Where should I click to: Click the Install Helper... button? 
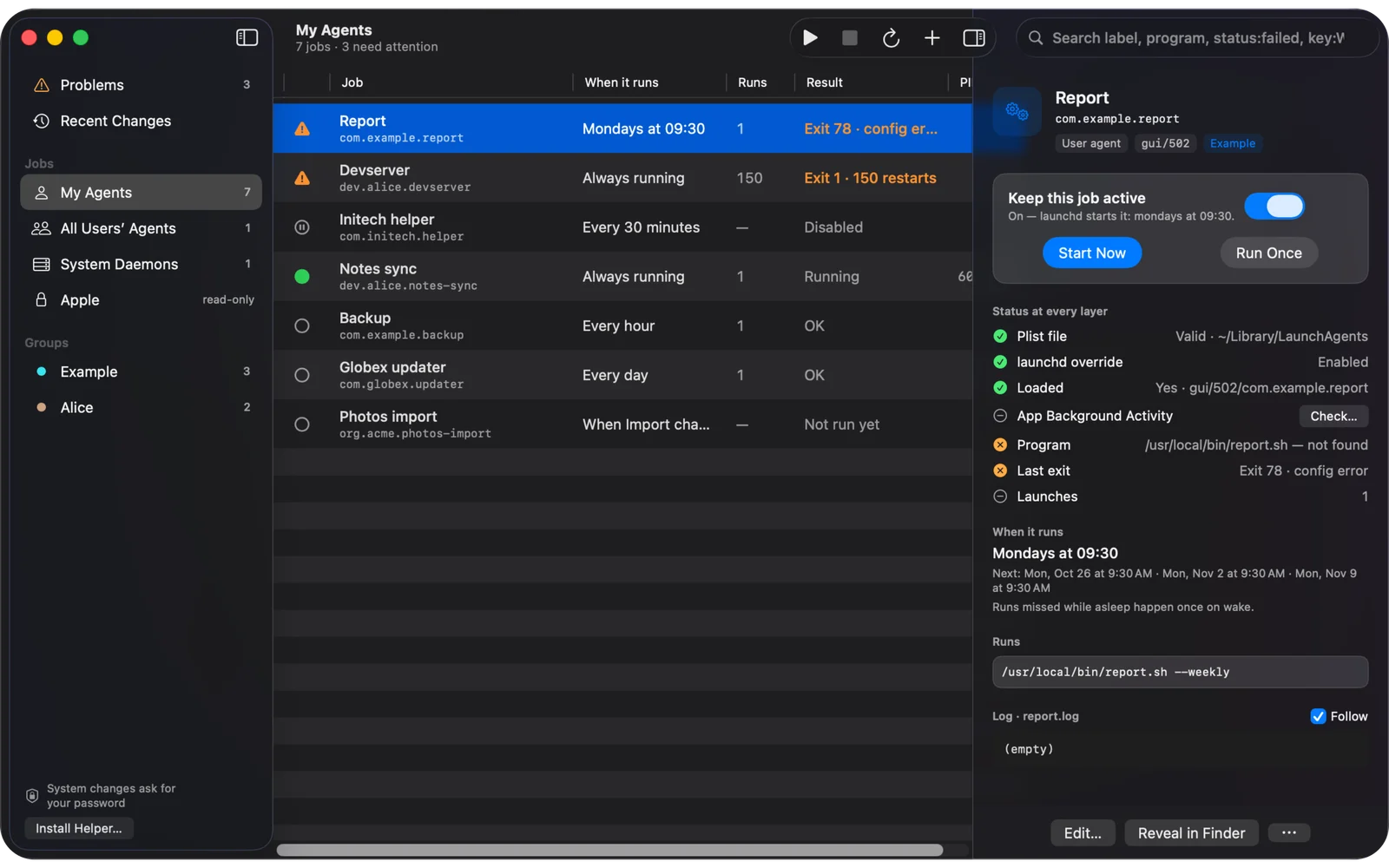[x=79, y=829]
